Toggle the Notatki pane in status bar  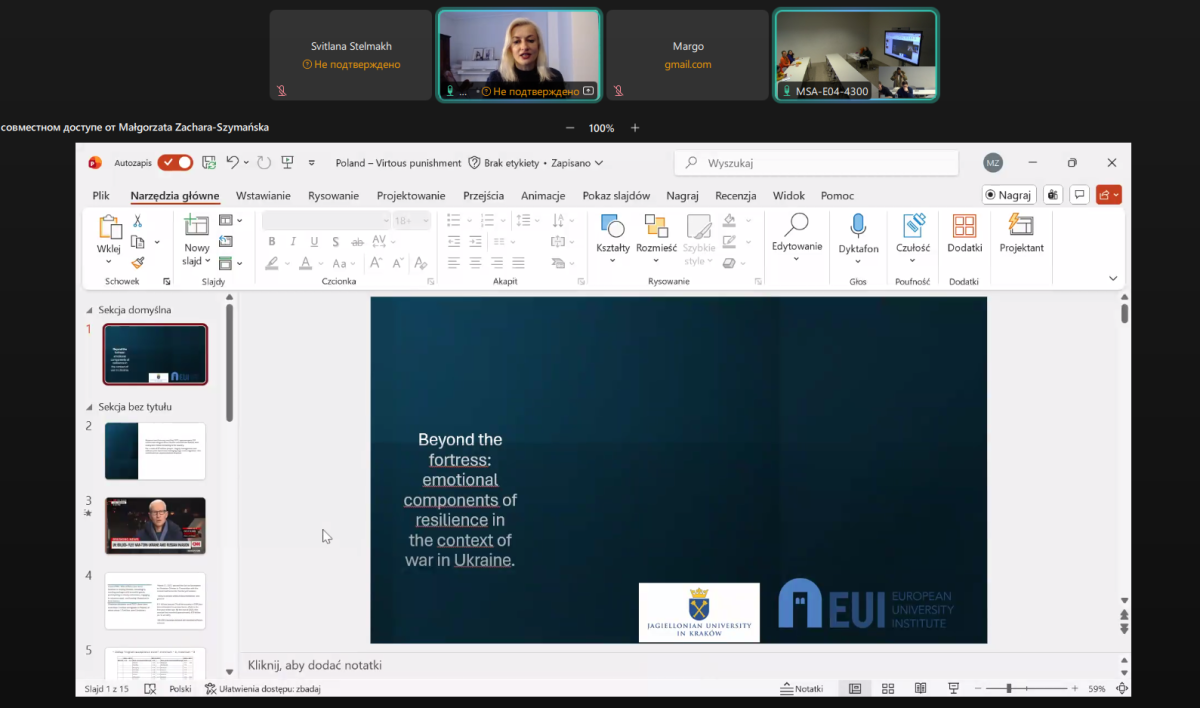(802, 689)
